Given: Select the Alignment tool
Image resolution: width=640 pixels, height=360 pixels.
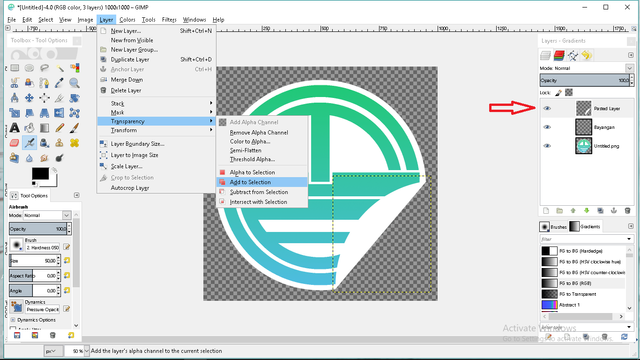Looking at the screenshot, I should point(44,98).
